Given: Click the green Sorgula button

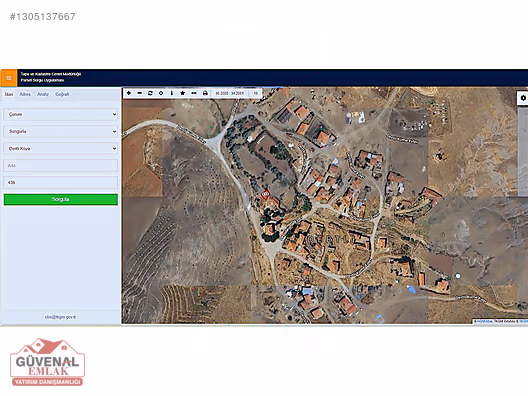Looking at the screenshot, I should 61,199.
